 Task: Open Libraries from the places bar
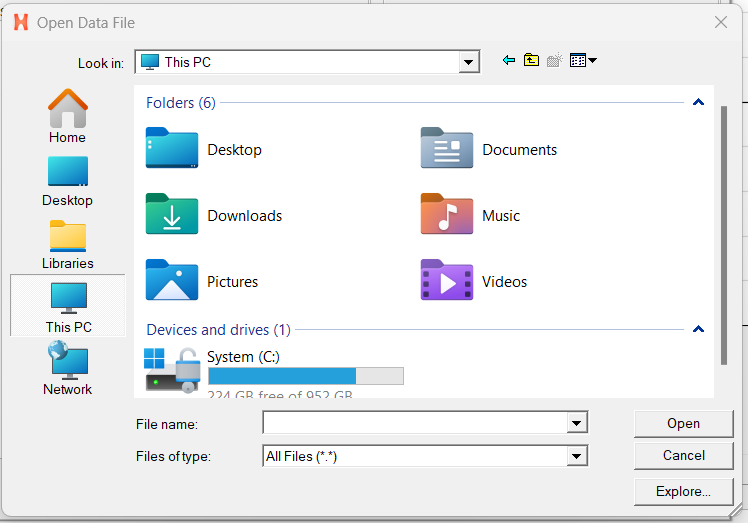(67, 244)
